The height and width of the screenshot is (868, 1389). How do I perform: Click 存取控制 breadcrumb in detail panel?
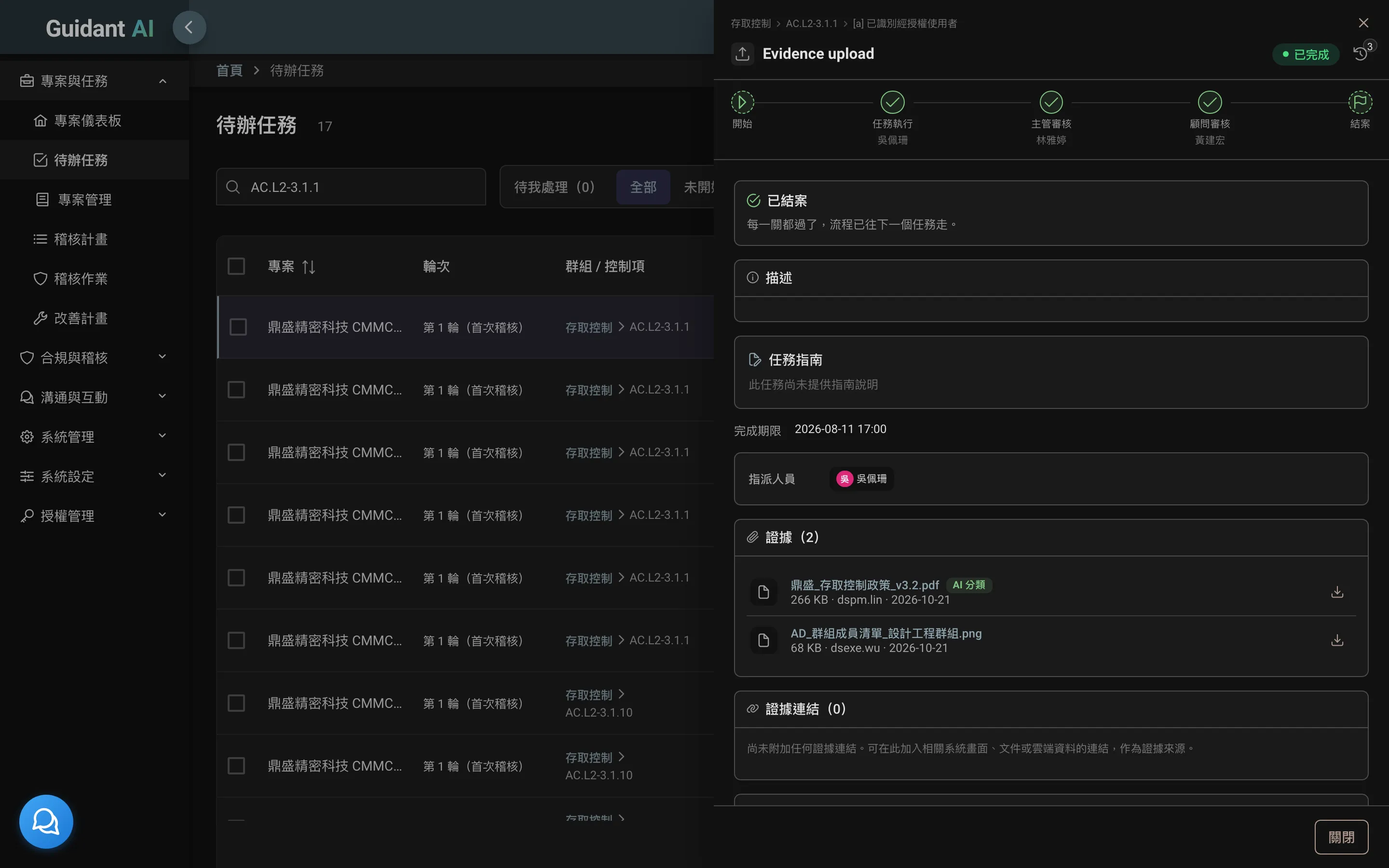(x=750, y=24)
